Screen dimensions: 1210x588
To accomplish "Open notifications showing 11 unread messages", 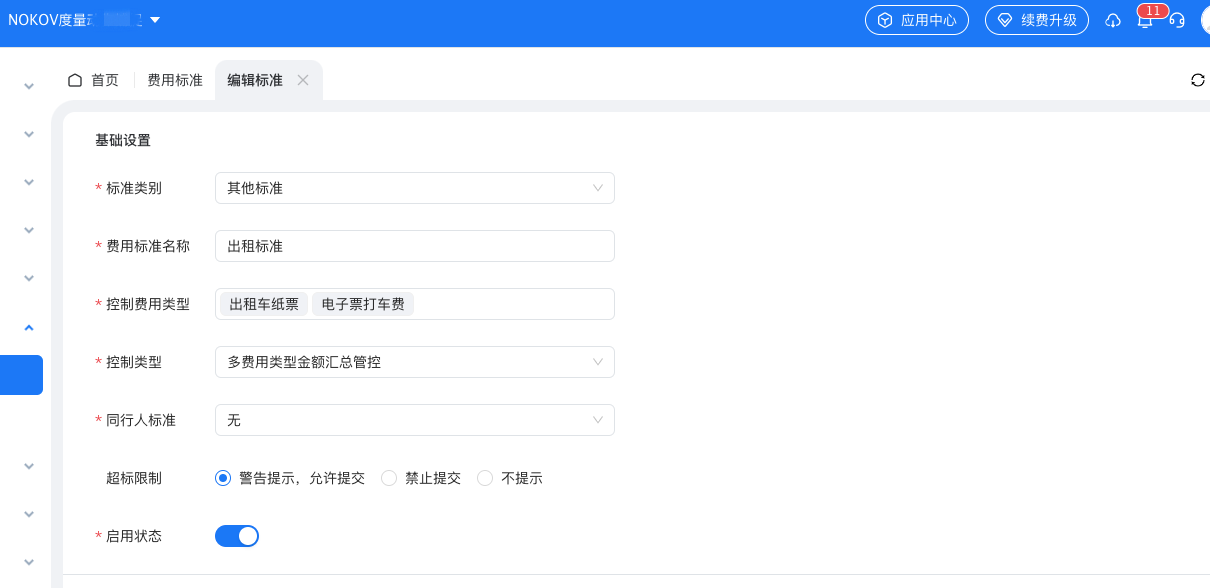I will coord(1145,21).
